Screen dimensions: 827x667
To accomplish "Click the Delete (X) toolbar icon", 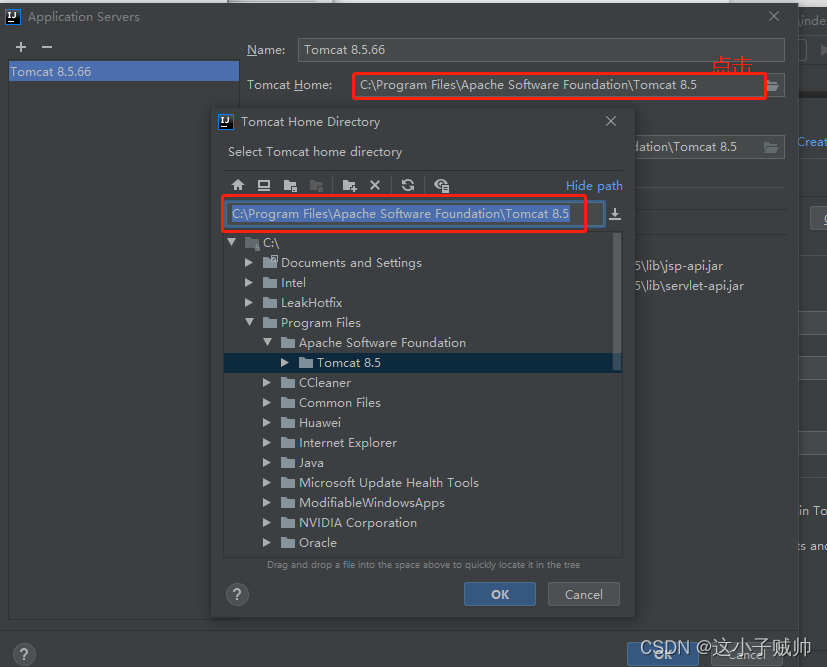I will click(x=375, y=185).
